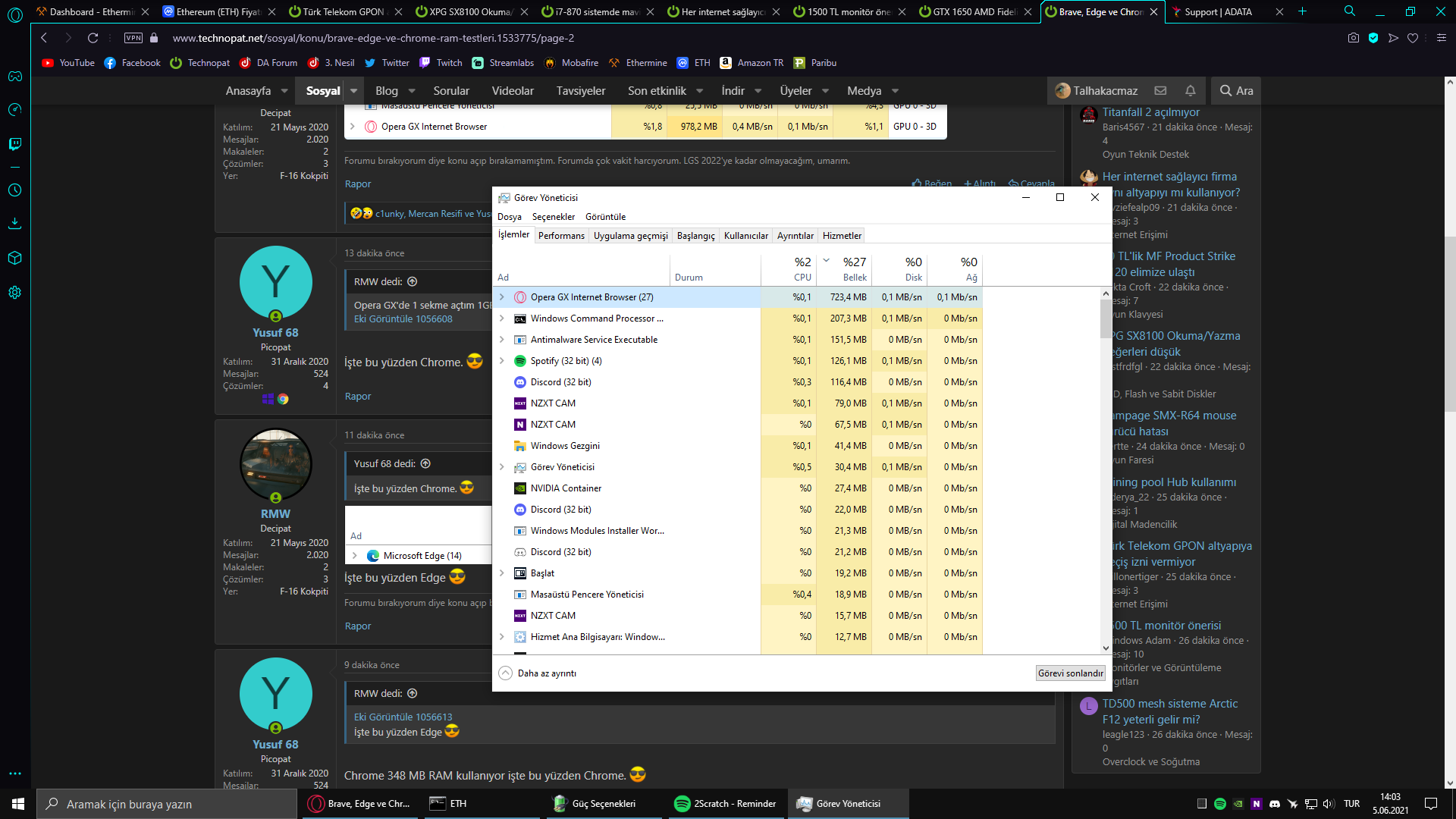
Task: Expand Opera GX Internet Browser process row
Action: click(501, 297)
